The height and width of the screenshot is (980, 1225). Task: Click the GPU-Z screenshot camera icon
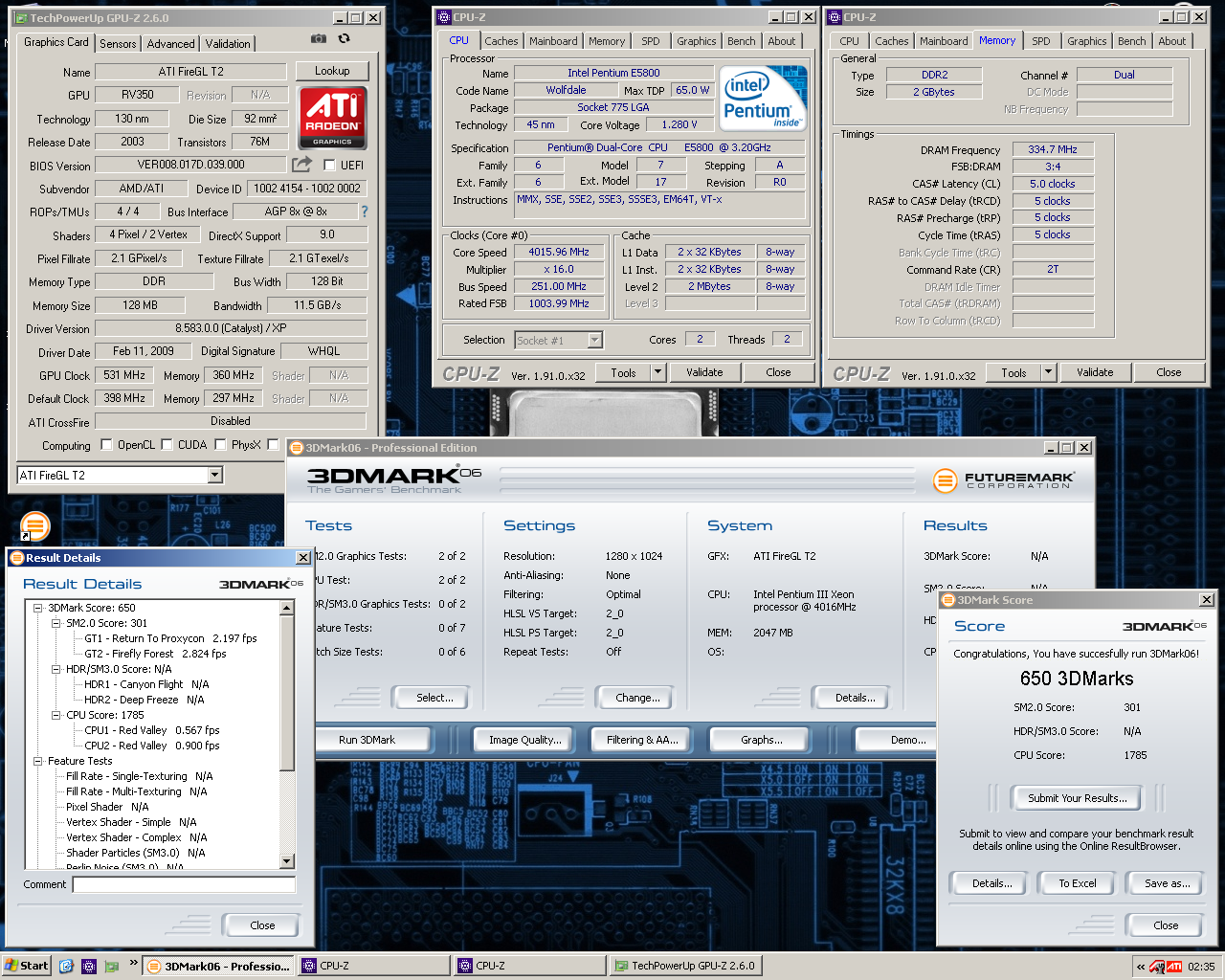coord(319,39)
